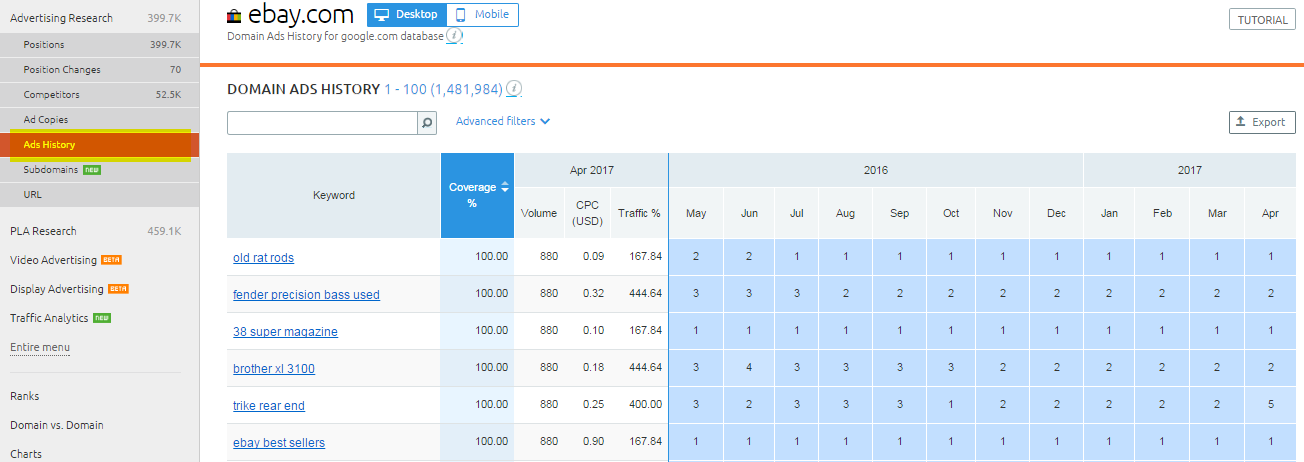1304x462 pixels.
Task: Click the Aug 2016 cell for 'fender precision bass used'
Action: [845, 294]
